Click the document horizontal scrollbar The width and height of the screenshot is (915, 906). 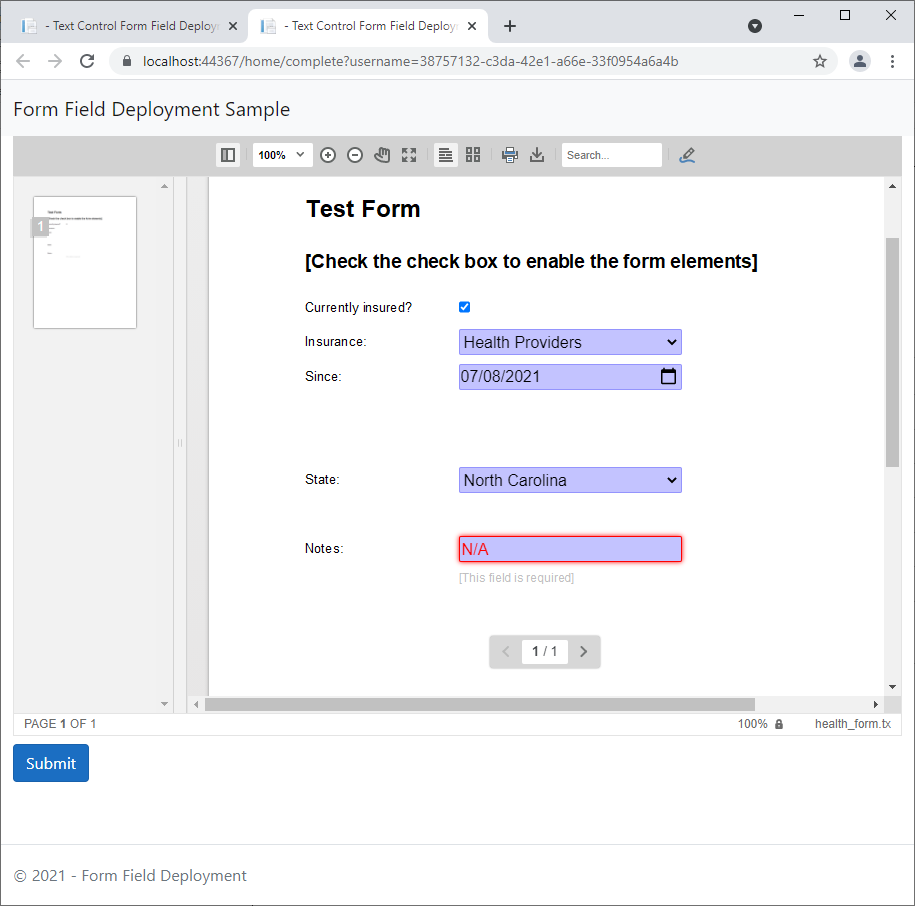point(480,704)
